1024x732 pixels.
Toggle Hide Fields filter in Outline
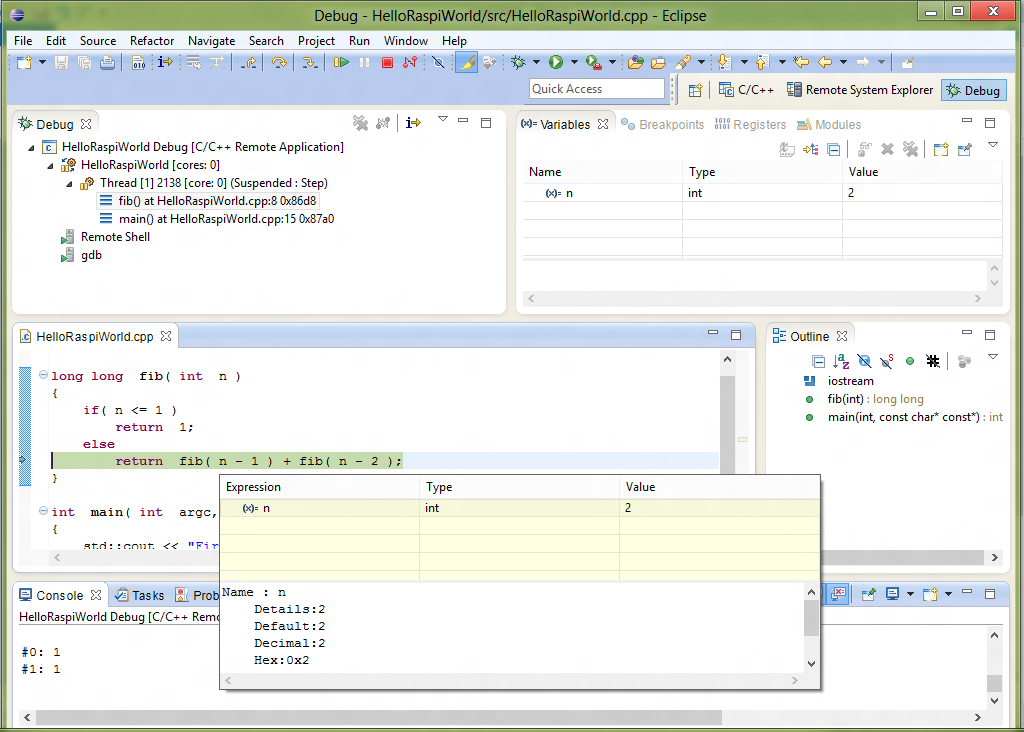click(864, 361)
